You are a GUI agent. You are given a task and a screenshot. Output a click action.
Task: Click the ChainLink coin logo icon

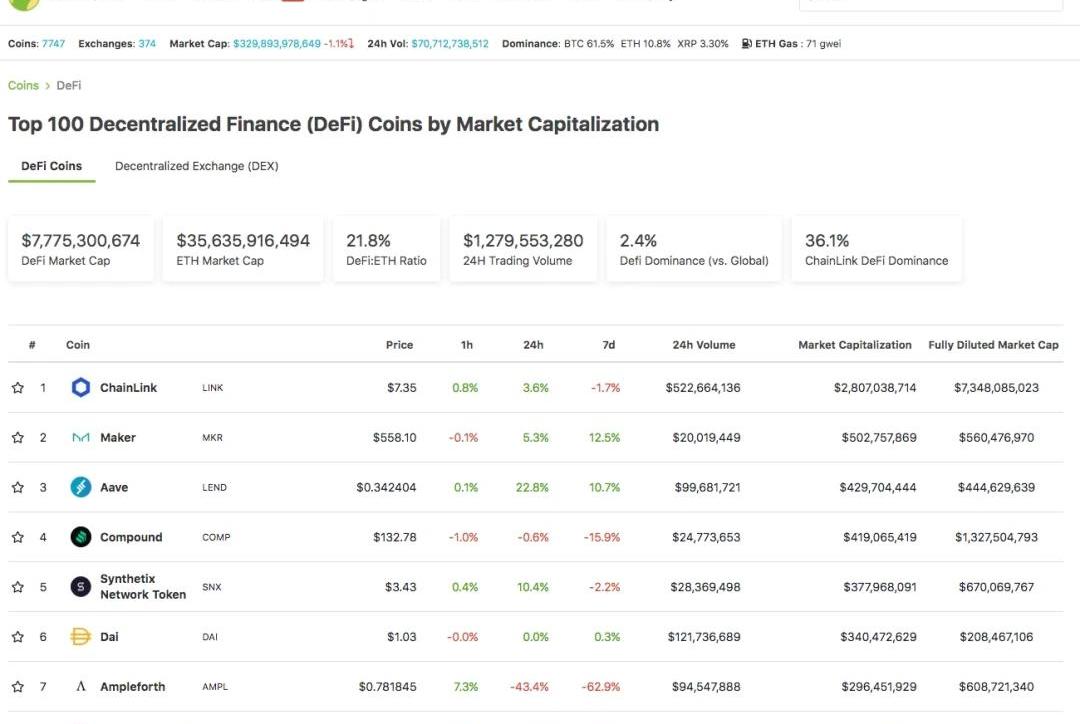[x=81, y=388]
